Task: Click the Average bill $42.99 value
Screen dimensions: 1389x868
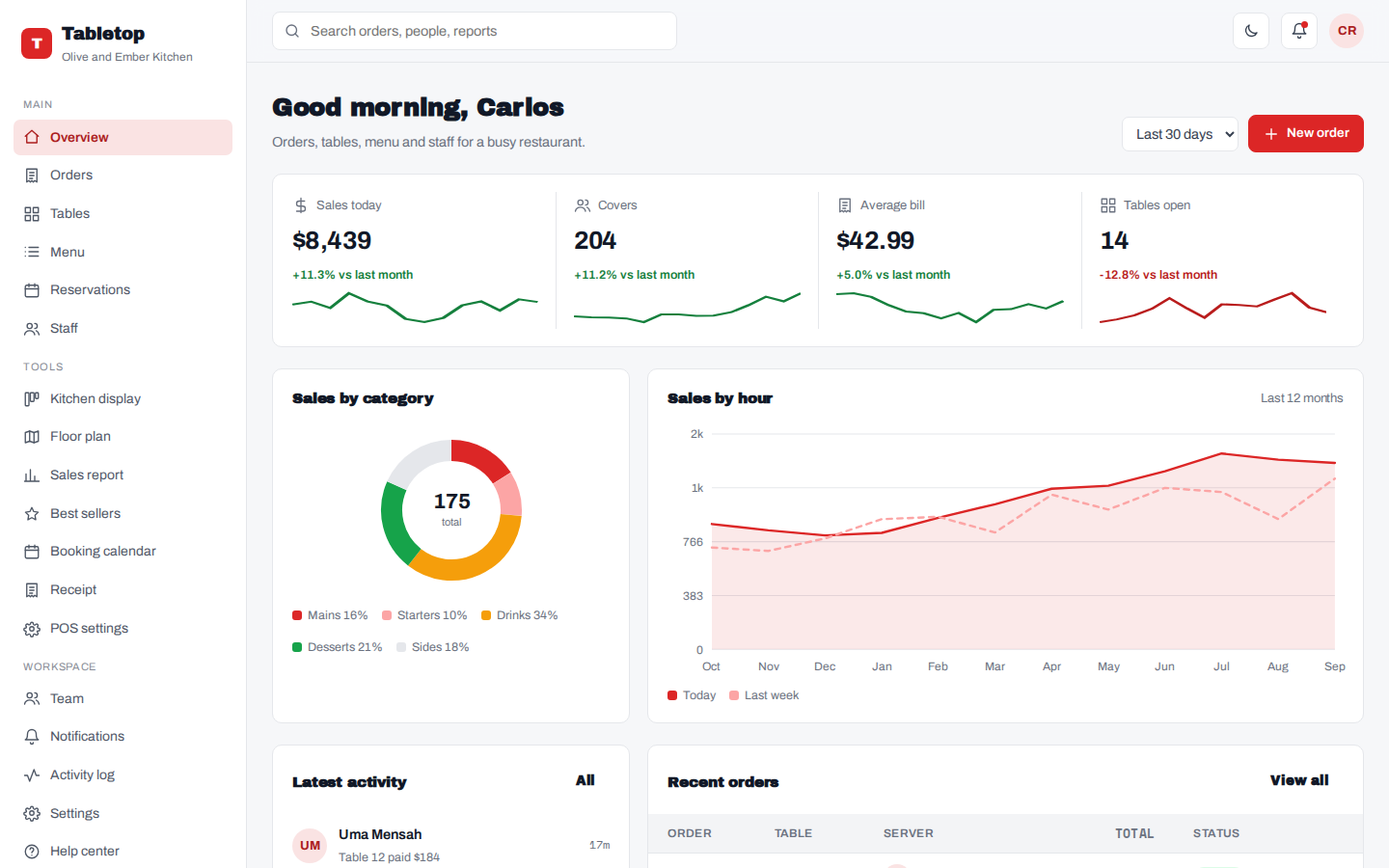Action: pyautogui.click(x=875, y=240)
